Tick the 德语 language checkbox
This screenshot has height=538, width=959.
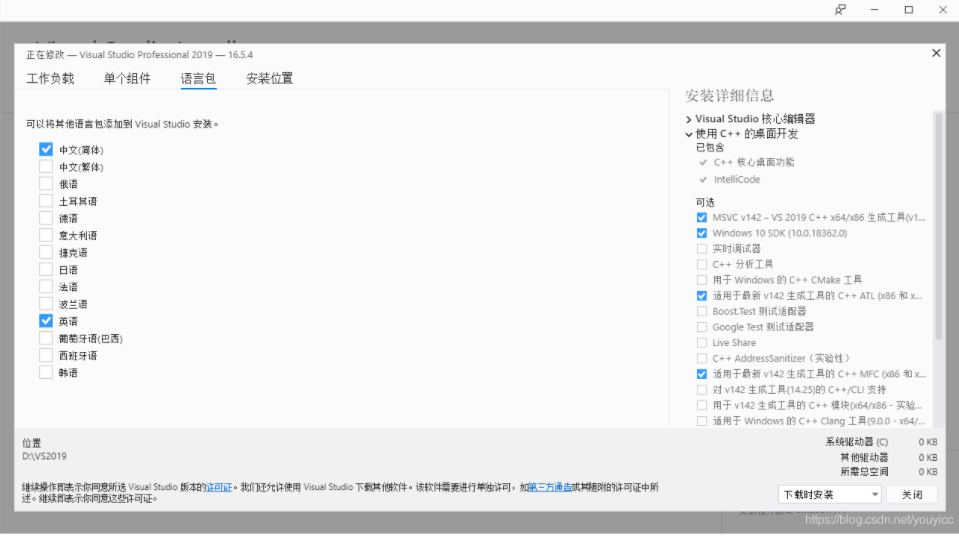[x=46, y=218]
